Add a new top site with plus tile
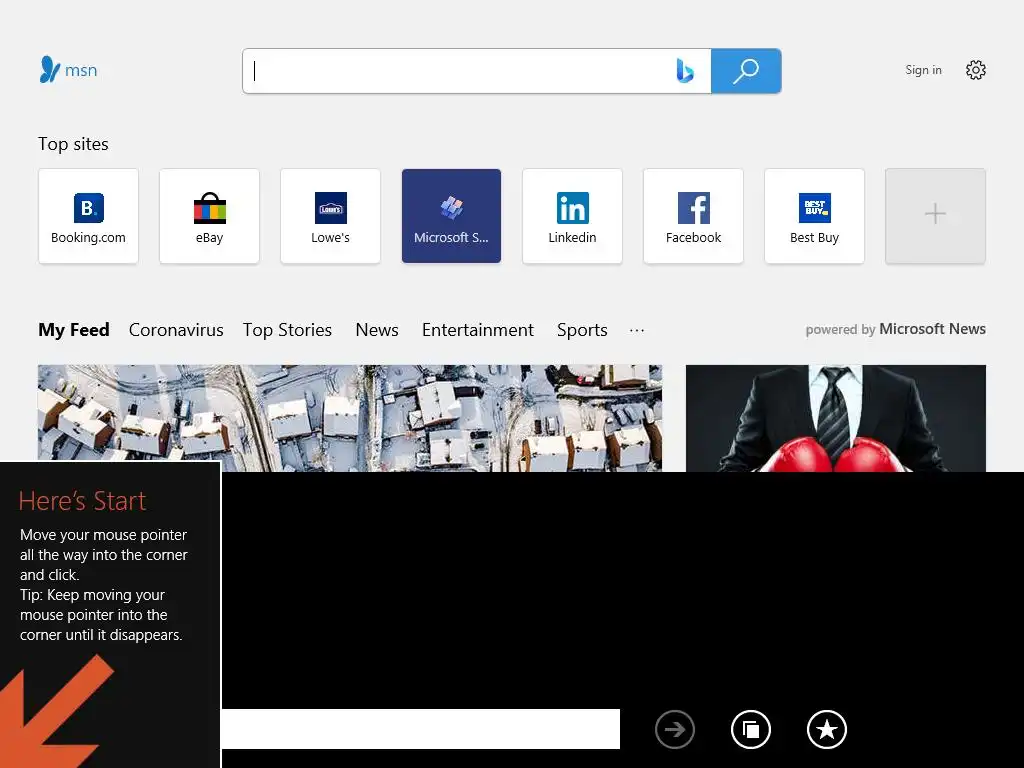The height and width of the screenshot is (768, 1024). (935, 216)
